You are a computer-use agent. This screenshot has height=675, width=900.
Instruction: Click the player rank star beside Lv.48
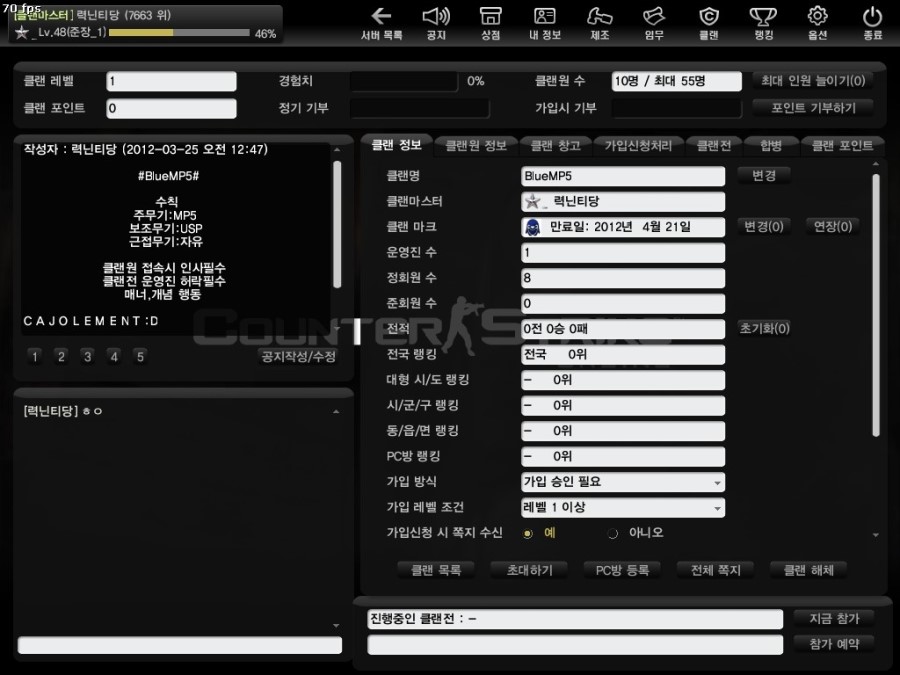(x=22, y=33)
